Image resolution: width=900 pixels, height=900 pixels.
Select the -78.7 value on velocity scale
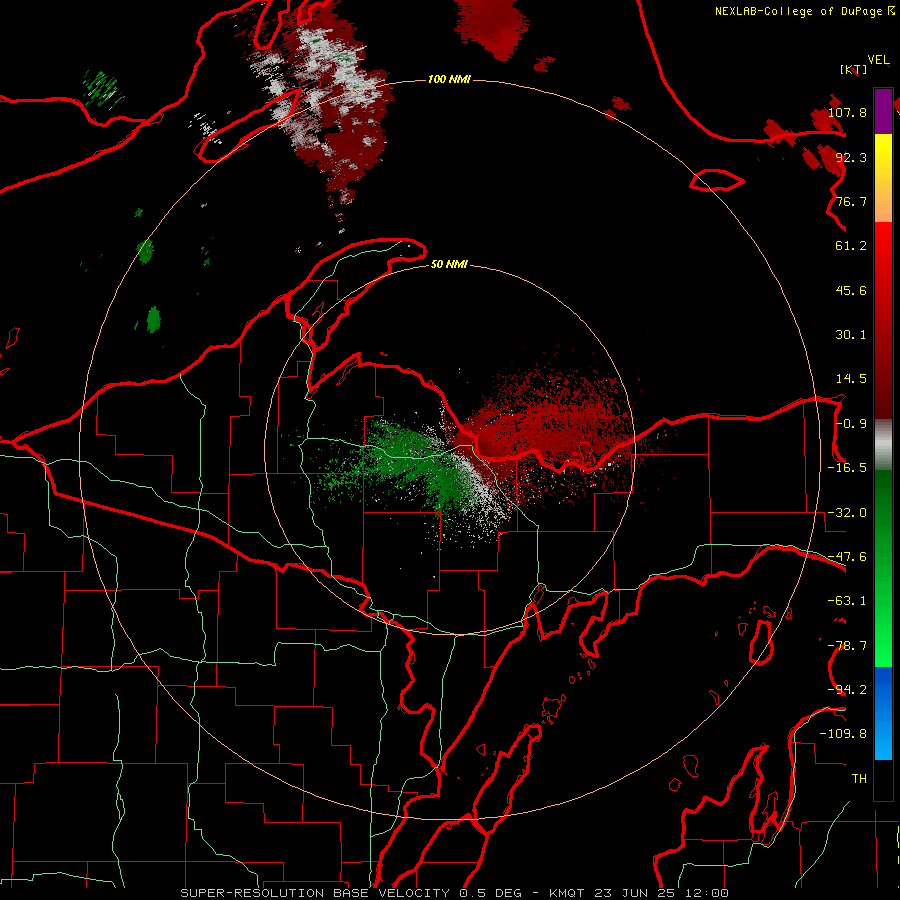(x=847, y=646)
